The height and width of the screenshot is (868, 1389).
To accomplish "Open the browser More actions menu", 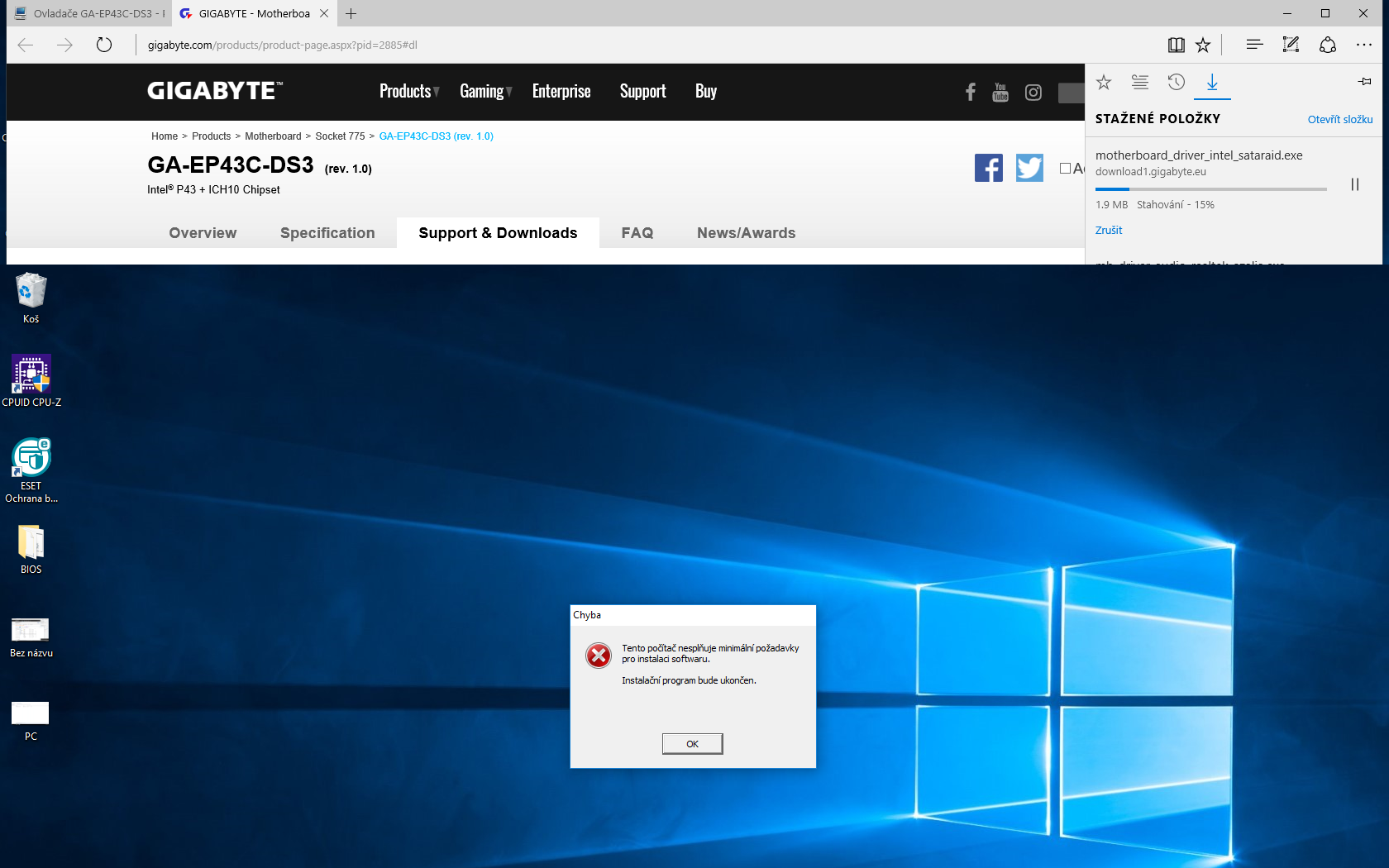I will pos(1364,45).
